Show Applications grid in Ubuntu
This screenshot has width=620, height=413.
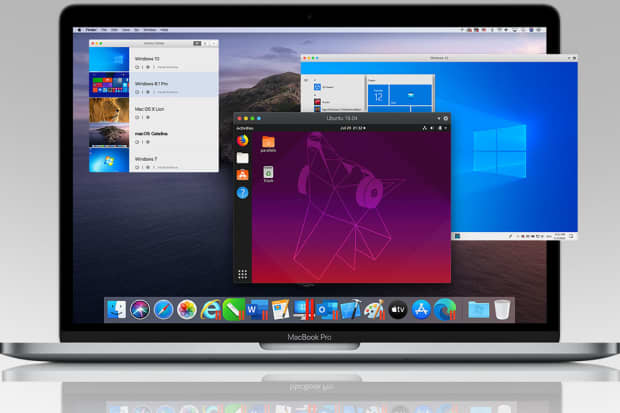click(242, 274)
